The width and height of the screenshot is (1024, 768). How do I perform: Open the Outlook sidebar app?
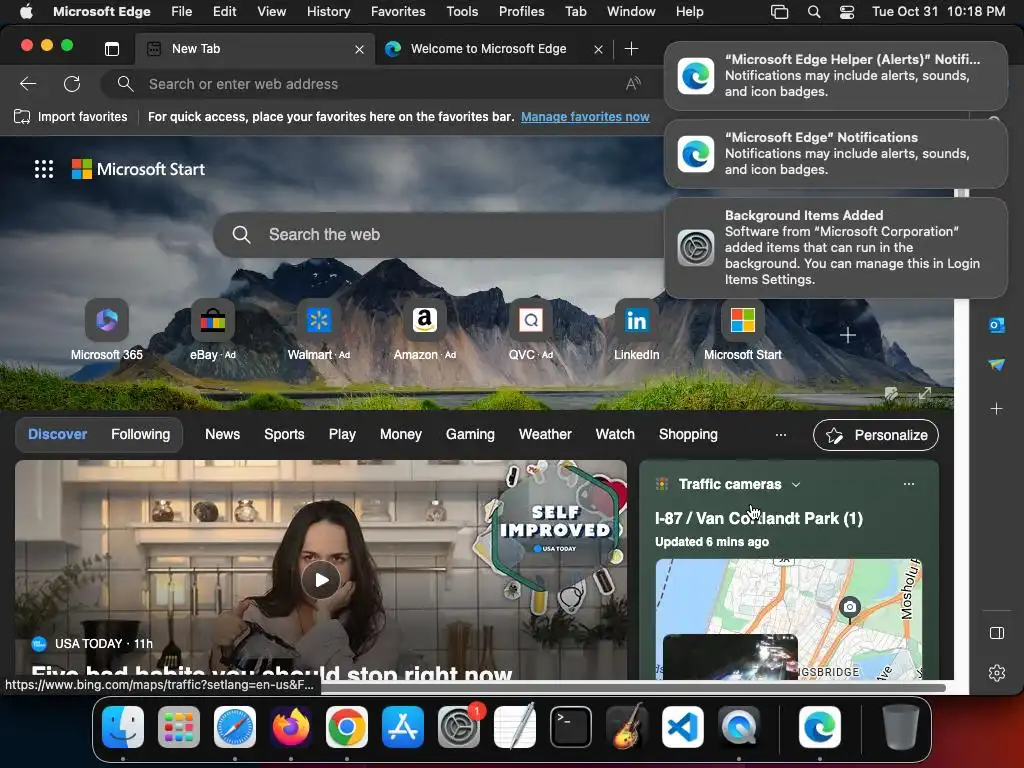[x=997, y=324]
